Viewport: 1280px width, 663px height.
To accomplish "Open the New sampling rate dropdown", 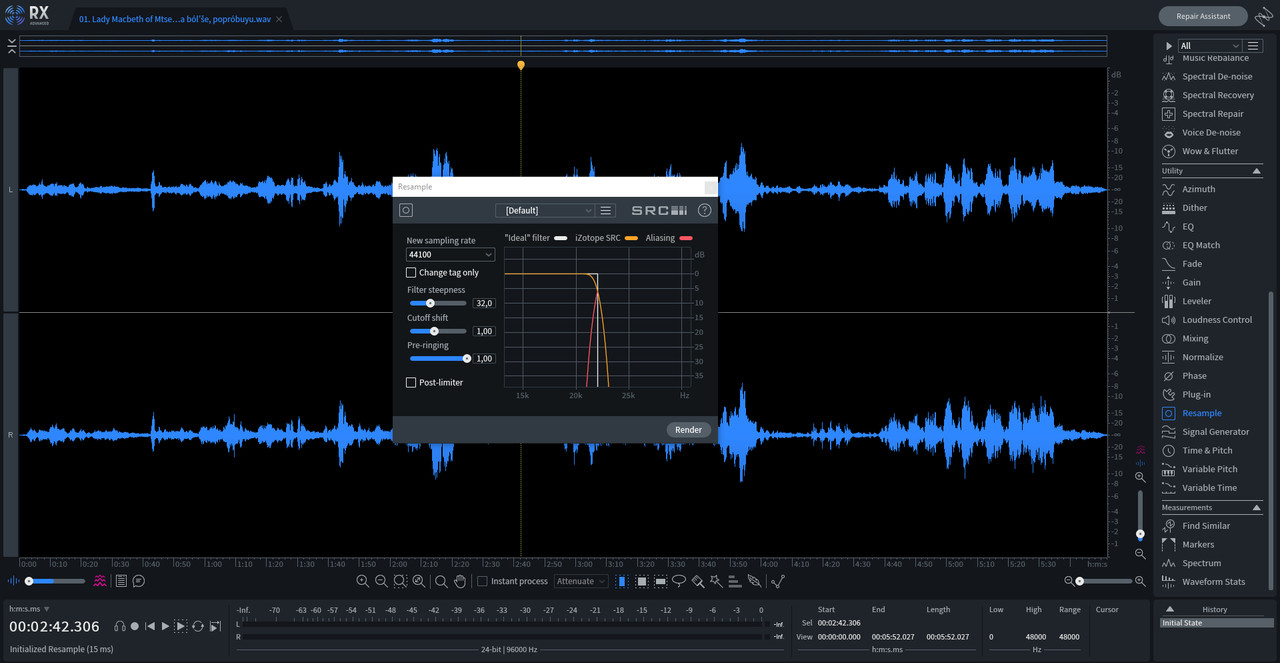I will pos(450,255).
